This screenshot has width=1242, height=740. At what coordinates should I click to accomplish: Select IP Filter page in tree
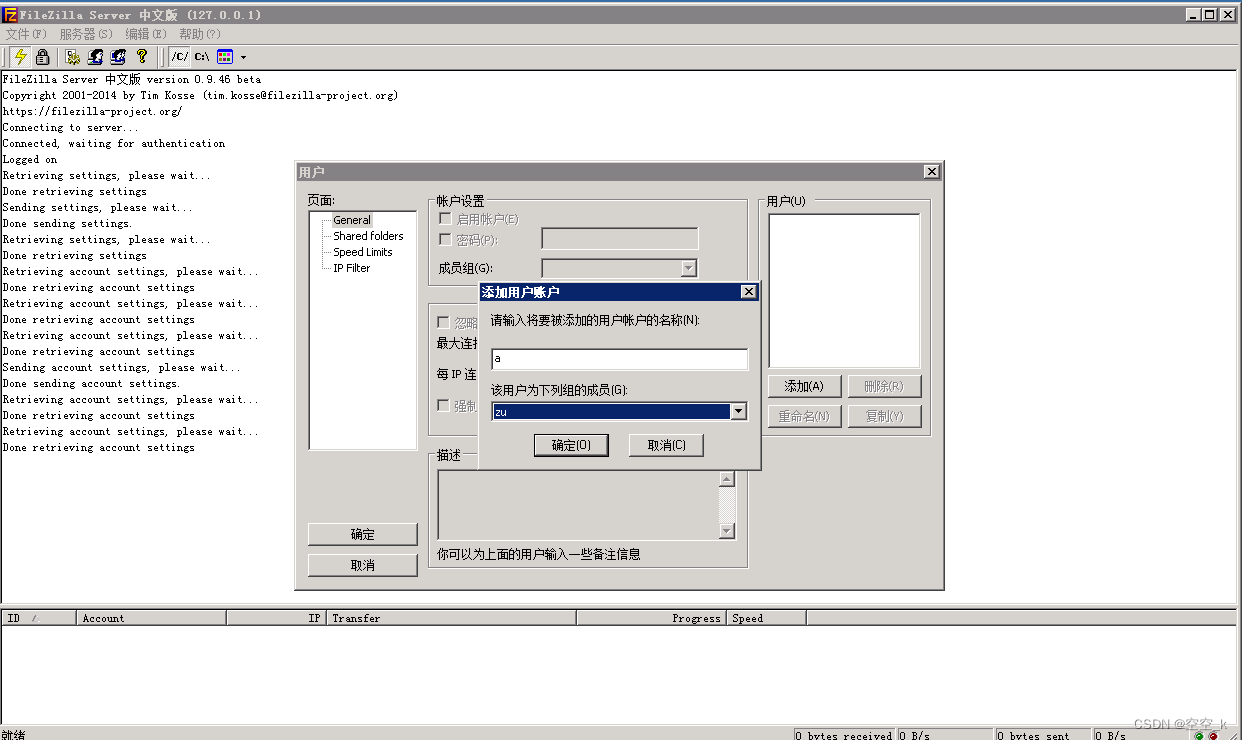tap(351, 268)
